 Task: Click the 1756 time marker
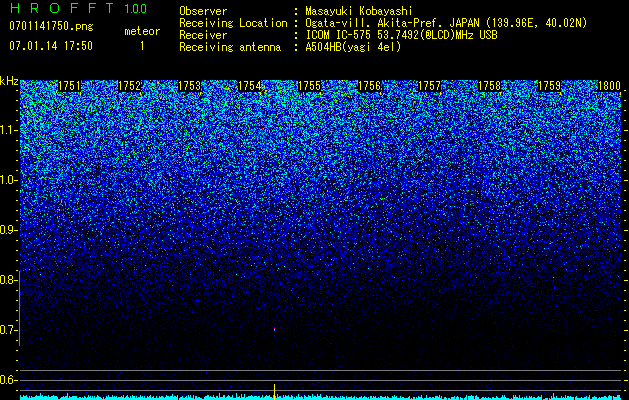tap(369, 86)
